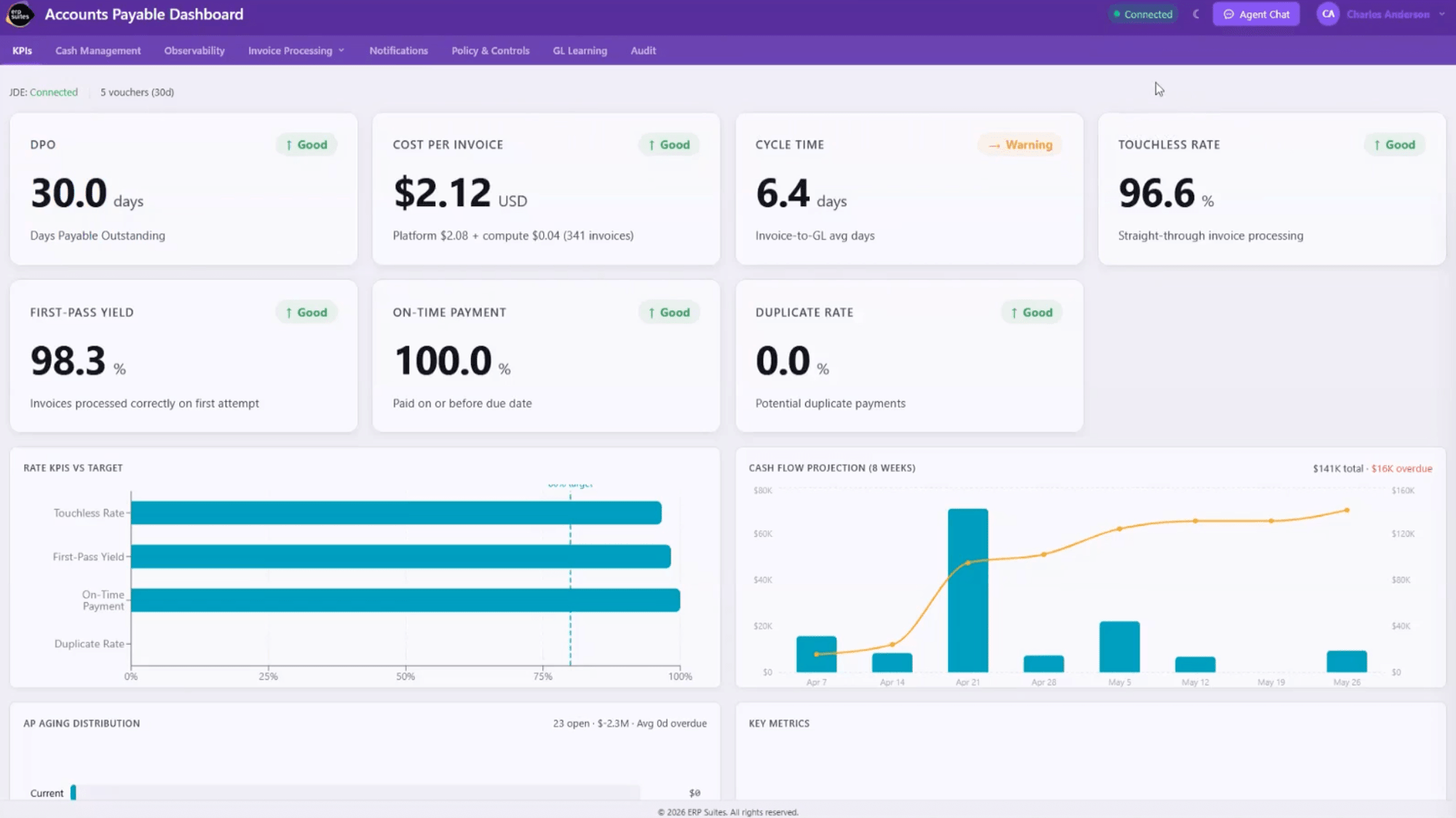
Task: Click the Duplicate Rate axis label
Action: (89, 644)
